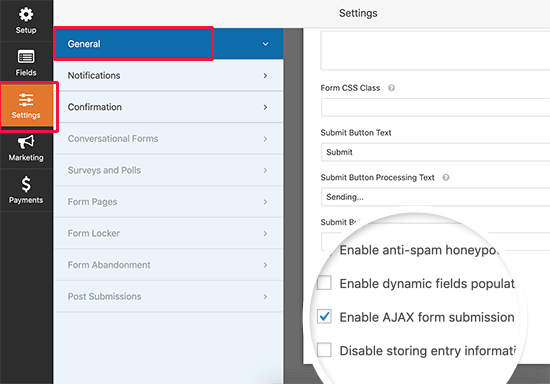Expand the Notifications chevron arrow

point(266,76)
